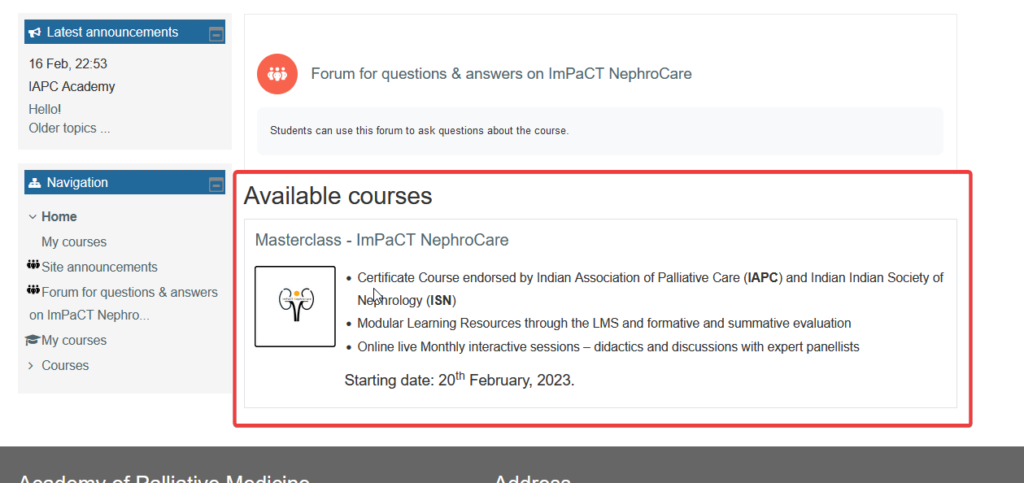Click the orange forum icon
Viewport: 1024px width, 483px height.
[277, 74]
